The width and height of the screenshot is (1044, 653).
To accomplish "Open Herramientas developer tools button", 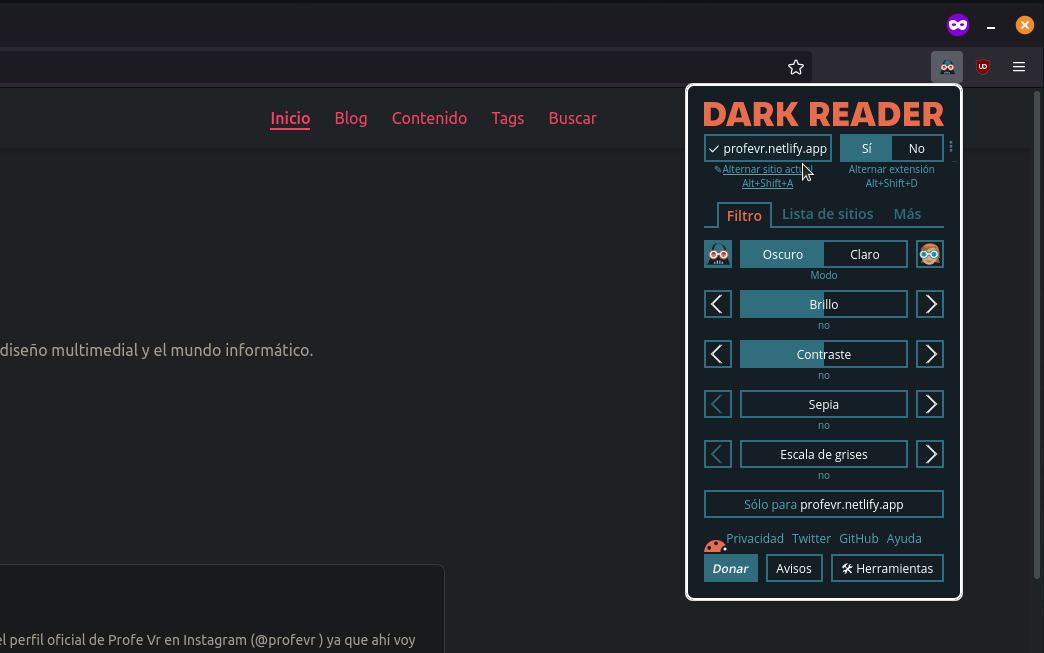I will pyautogui.click(x=887, y=568).
